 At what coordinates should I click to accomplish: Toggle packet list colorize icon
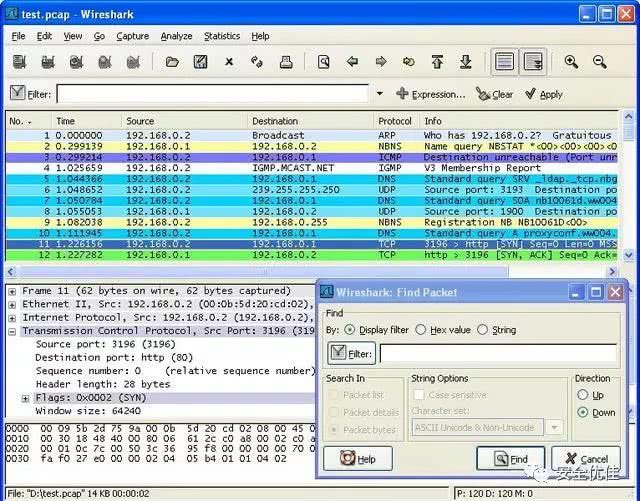click(x=504, y=62)
